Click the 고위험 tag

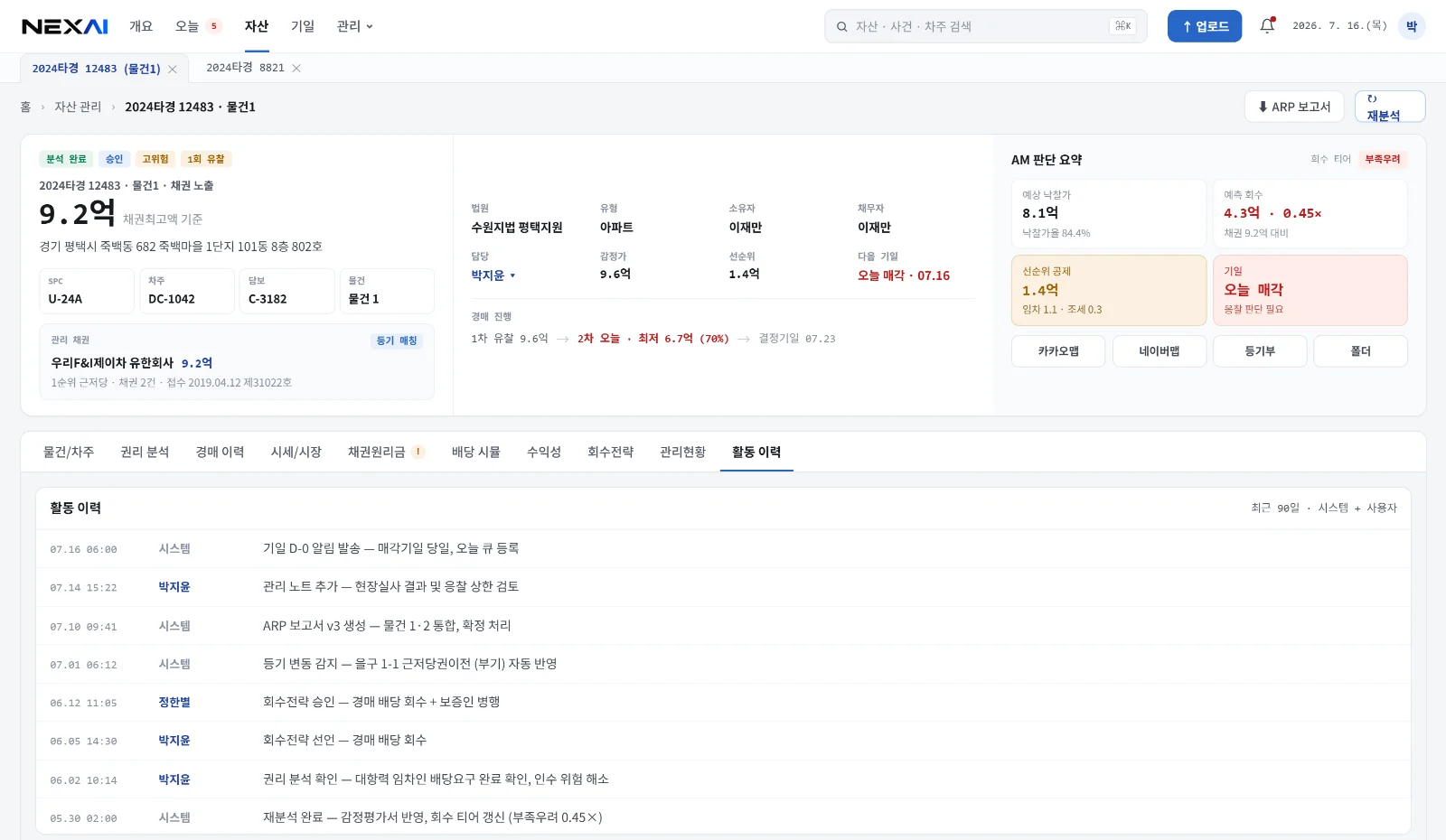point(155,159)
